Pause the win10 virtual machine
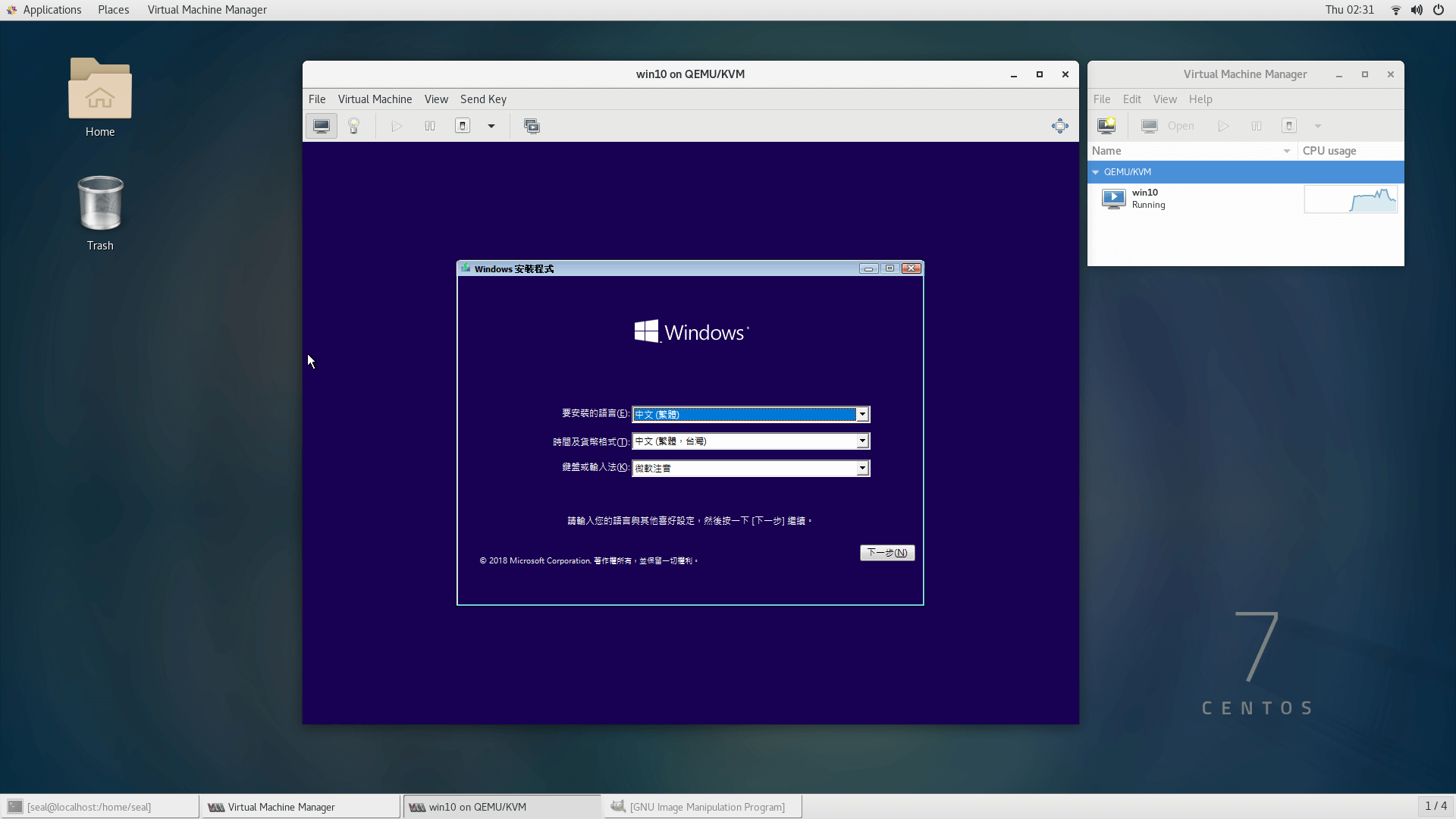This screenshot has width=1456, height=819. pos(1256,126)
